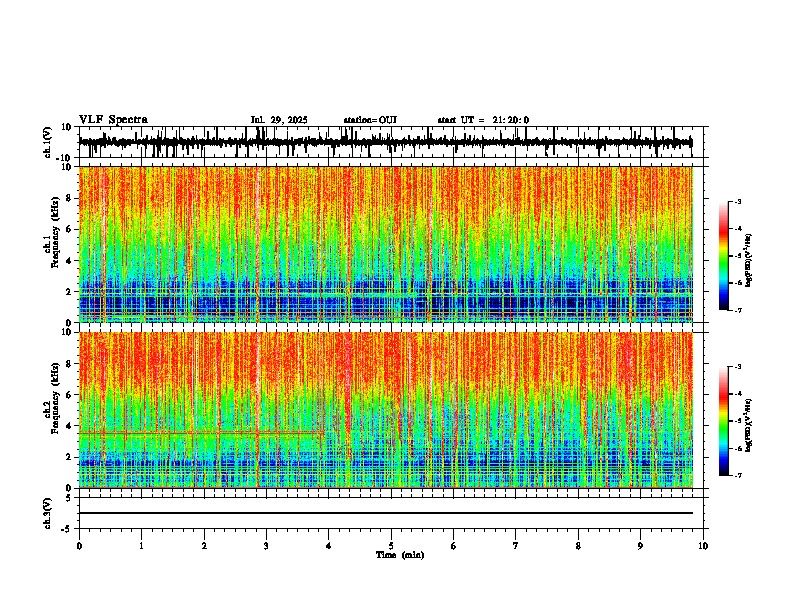Click the ch.1 colorbar log(PSD) label
The height and width of the screenshot is (612, 792).
tap(748, 261)
